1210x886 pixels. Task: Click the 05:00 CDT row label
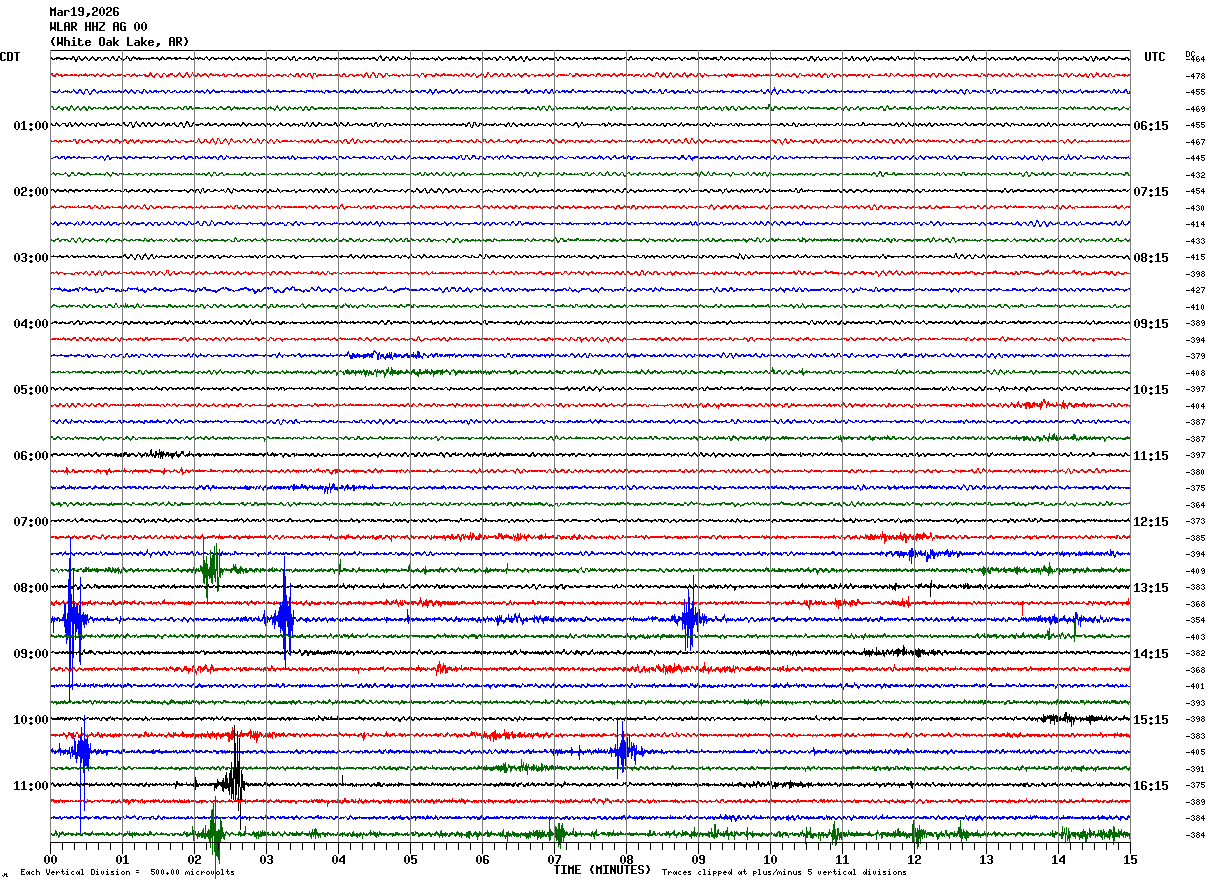[x=31, y=390]
